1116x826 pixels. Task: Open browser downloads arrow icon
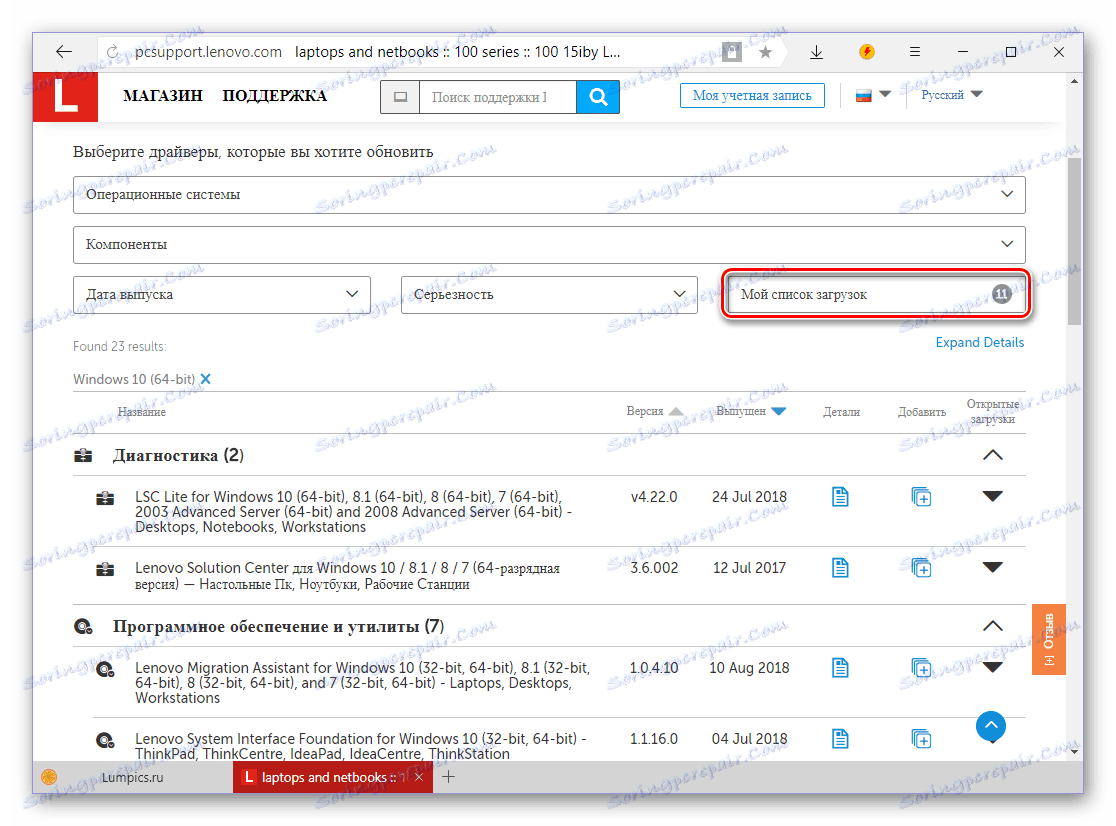pyautogui.click(x=816, y=52)
